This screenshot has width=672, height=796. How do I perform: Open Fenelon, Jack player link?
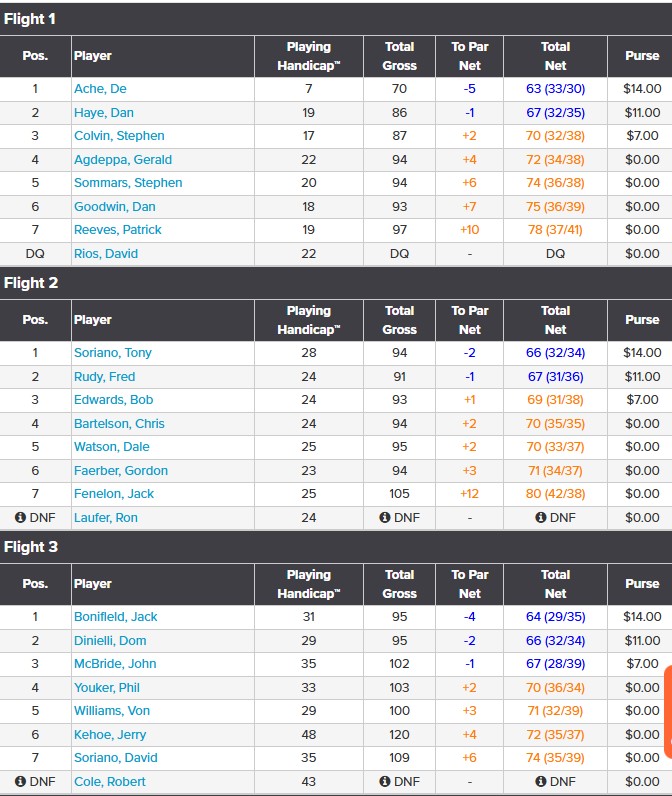point(114,494)
